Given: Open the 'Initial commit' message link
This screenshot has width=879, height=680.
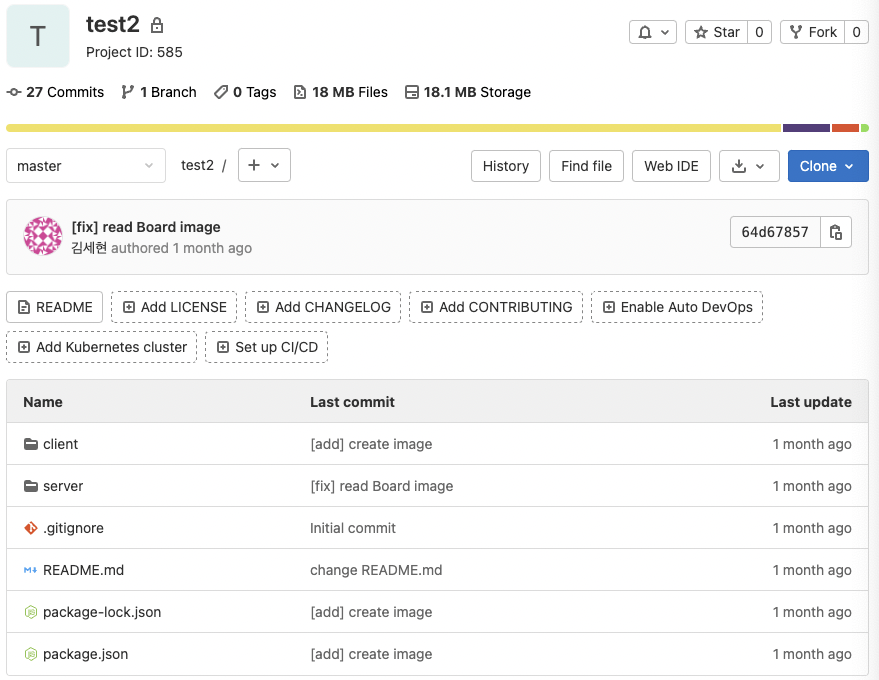Looking at the screenshot, I should click(353, 528).
